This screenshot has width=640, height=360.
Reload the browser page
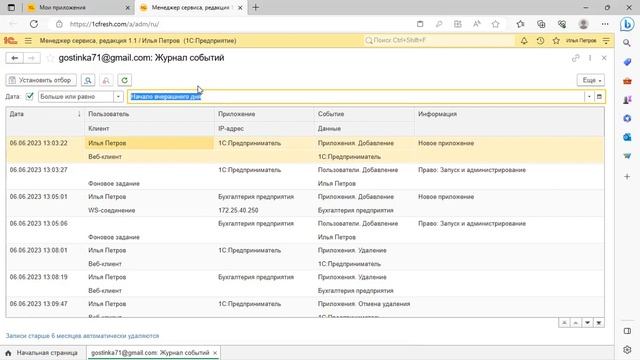tap(34, 24)
